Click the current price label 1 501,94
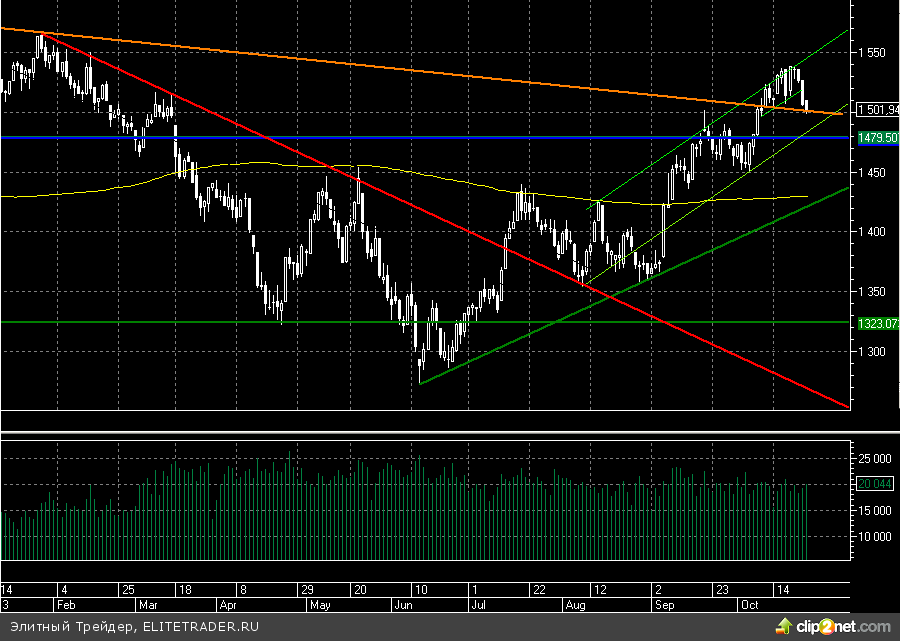Screen dimensions: 900x641 click(x=877, y=110)
